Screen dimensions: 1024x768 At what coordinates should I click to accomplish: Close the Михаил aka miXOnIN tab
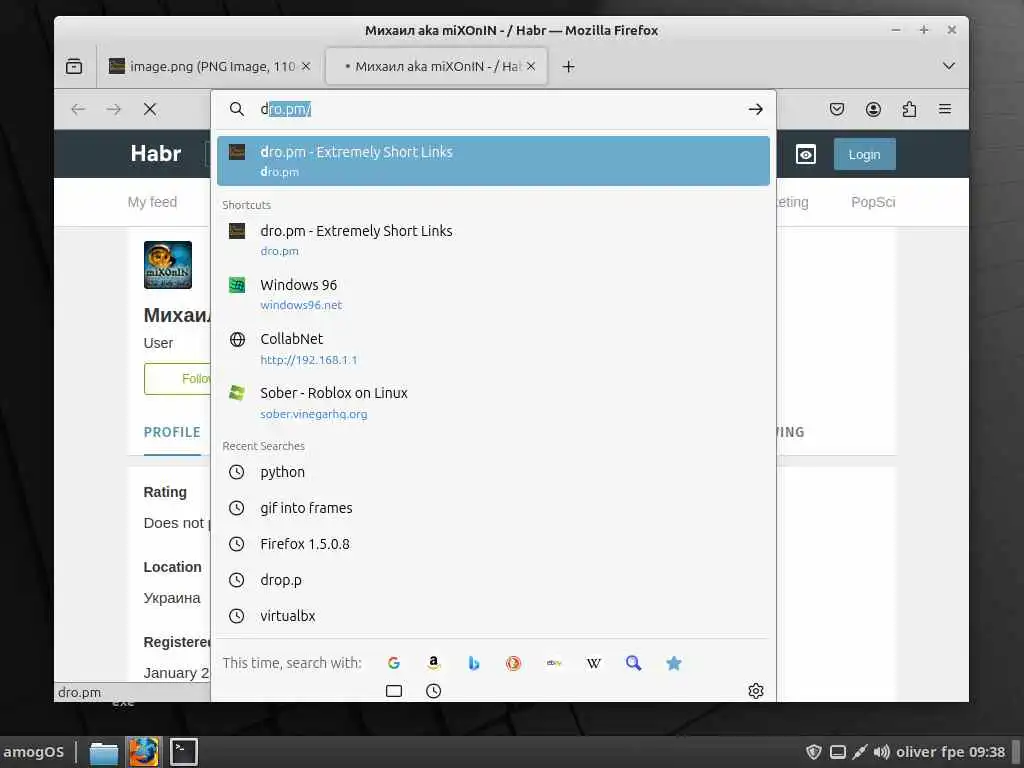tap(531, 66)
